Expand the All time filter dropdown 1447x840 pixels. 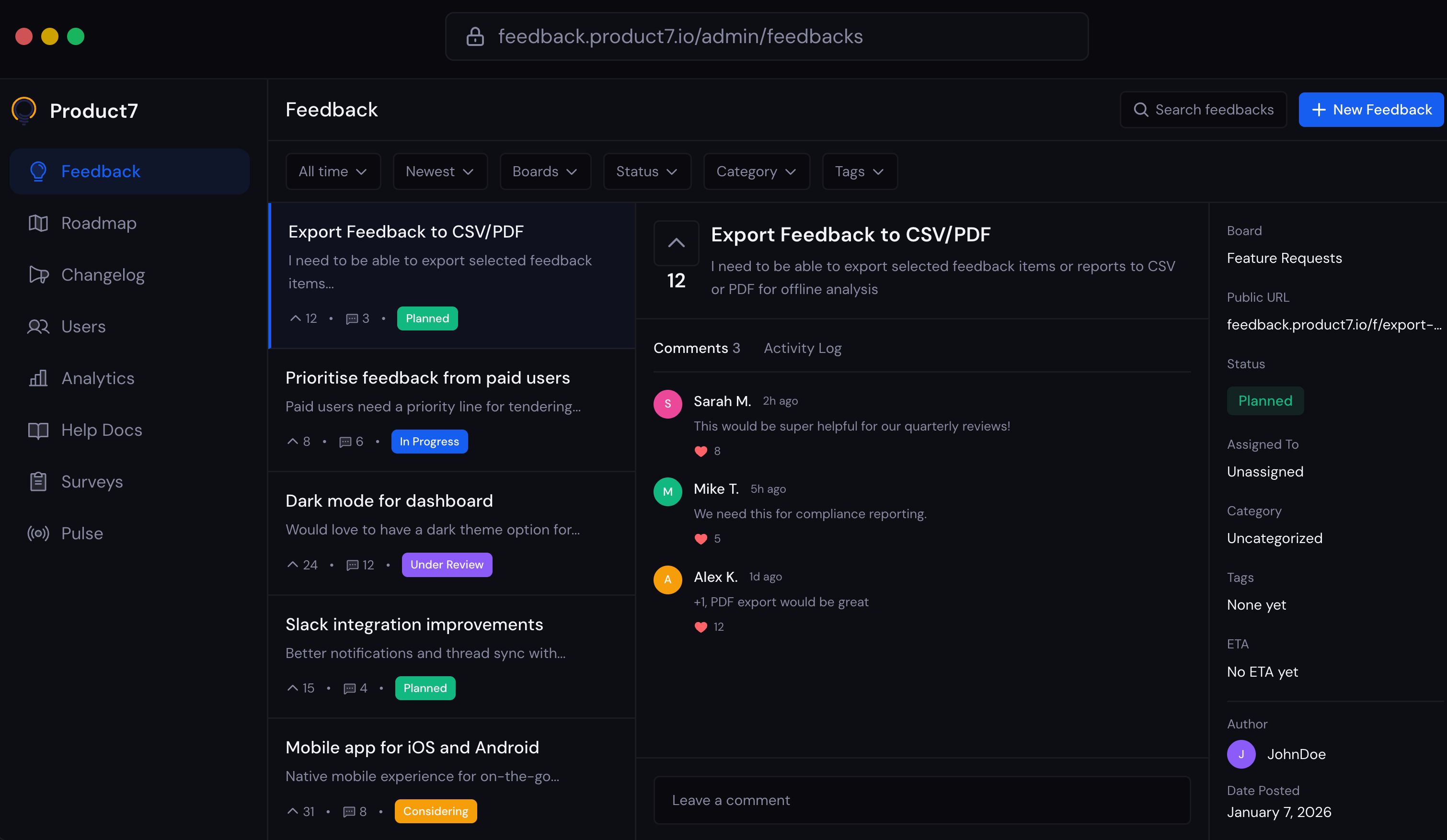click(x=333, y=171)
